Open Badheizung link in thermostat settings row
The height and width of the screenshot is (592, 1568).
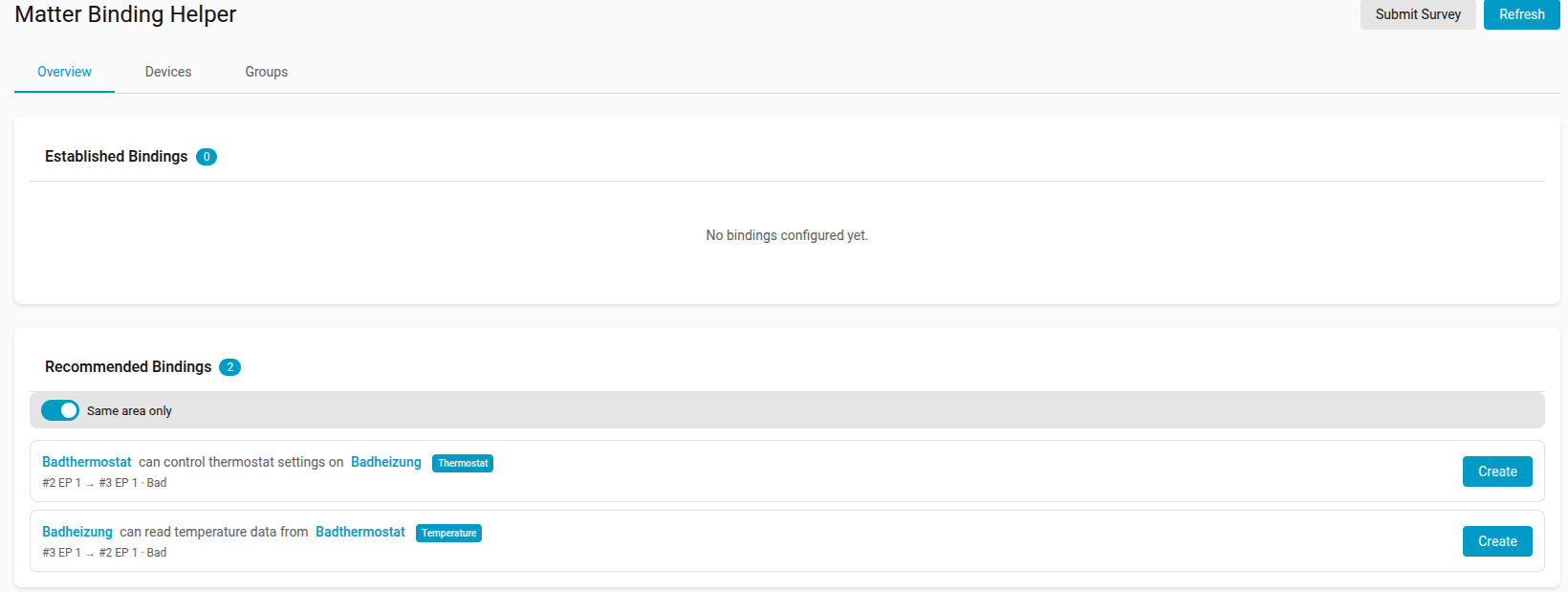[386, 462]
